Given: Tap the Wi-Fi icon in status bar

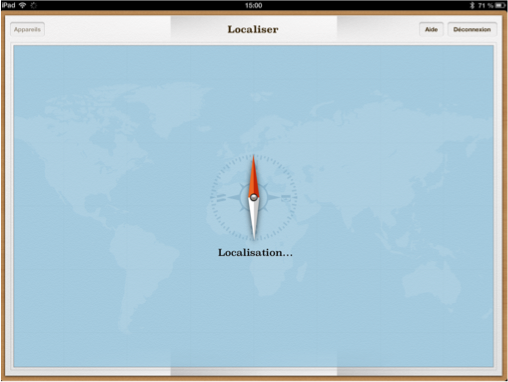Looking at the screenshot, I should (x=23, y=5).
